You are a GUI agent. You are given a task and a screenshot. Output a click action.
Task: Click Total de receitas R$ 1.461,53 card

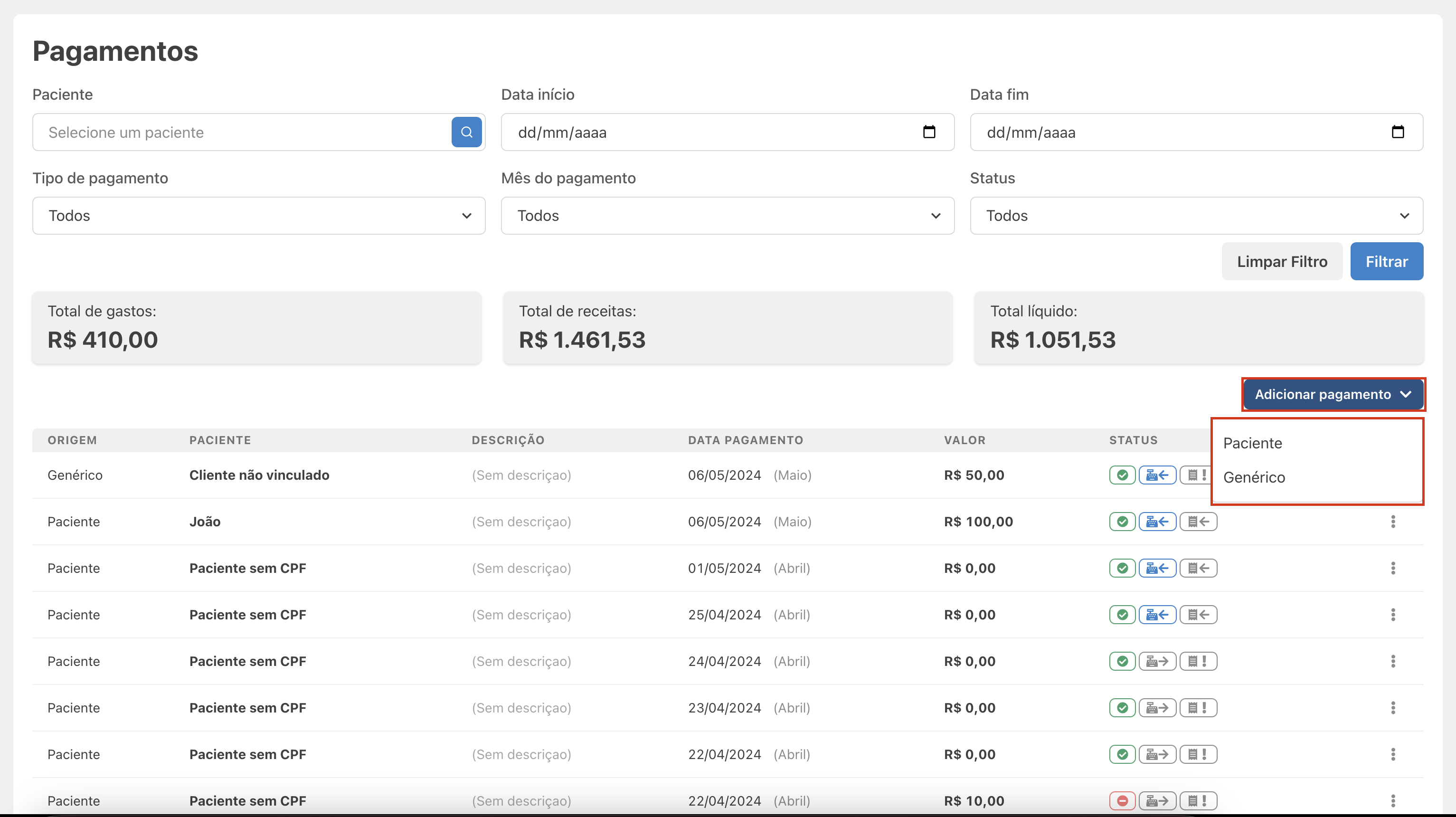coord(728,328)
